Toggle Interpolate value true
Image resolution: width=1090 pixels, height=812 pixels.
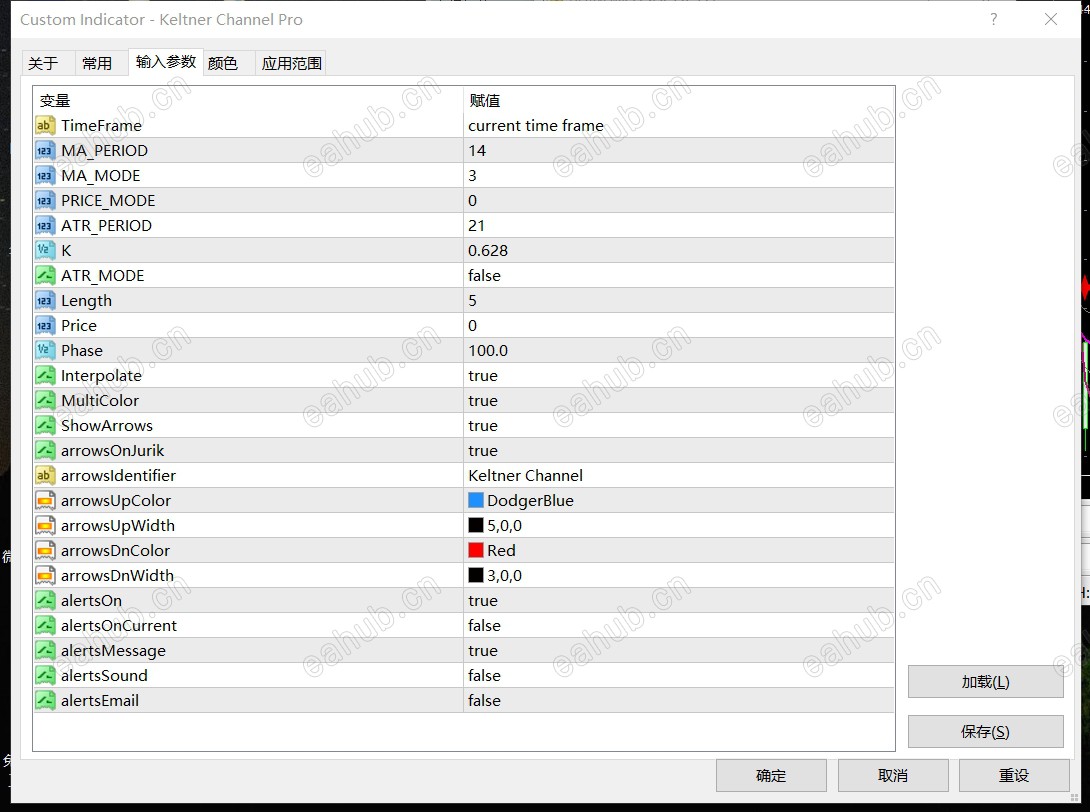[483, 375]
